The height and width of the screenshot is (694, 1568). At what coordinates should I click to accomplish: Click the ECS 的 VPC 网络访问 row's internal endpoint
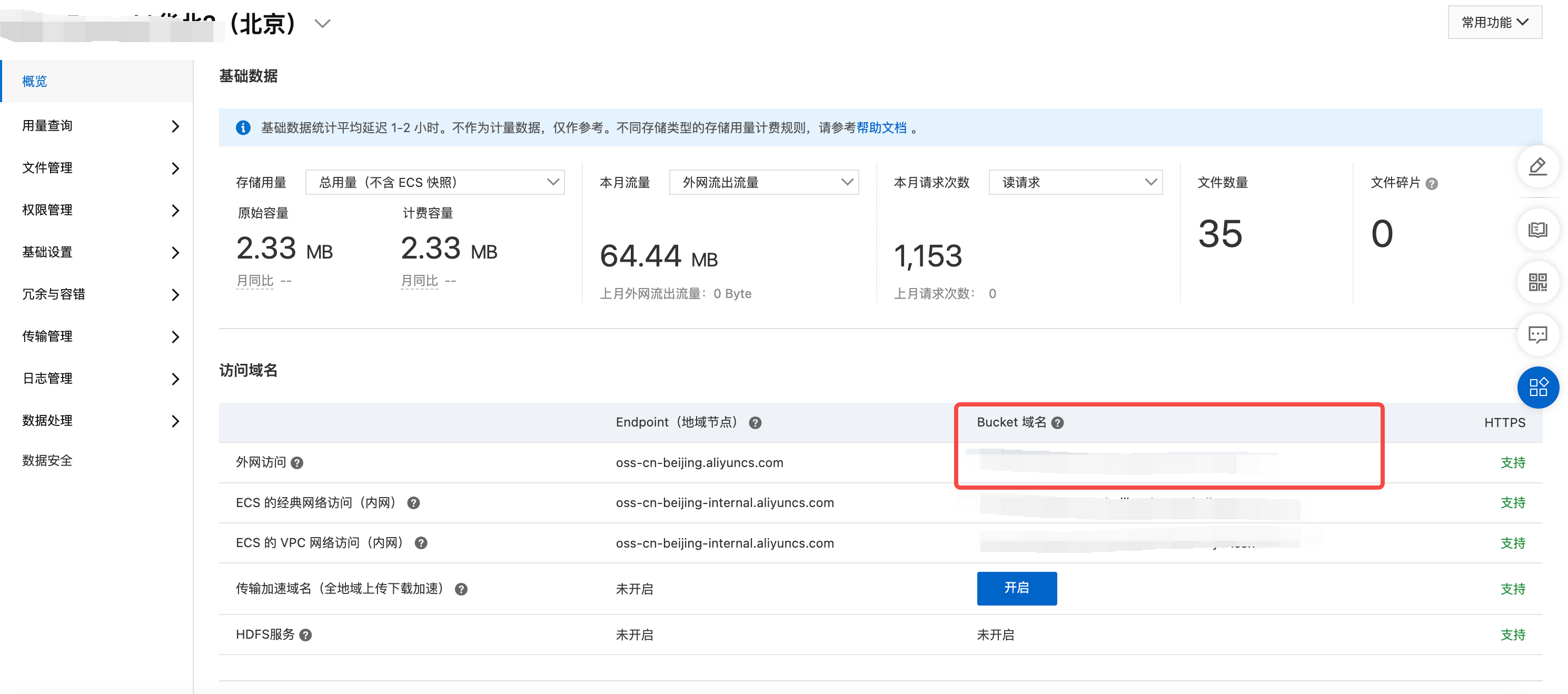[725, 543]
